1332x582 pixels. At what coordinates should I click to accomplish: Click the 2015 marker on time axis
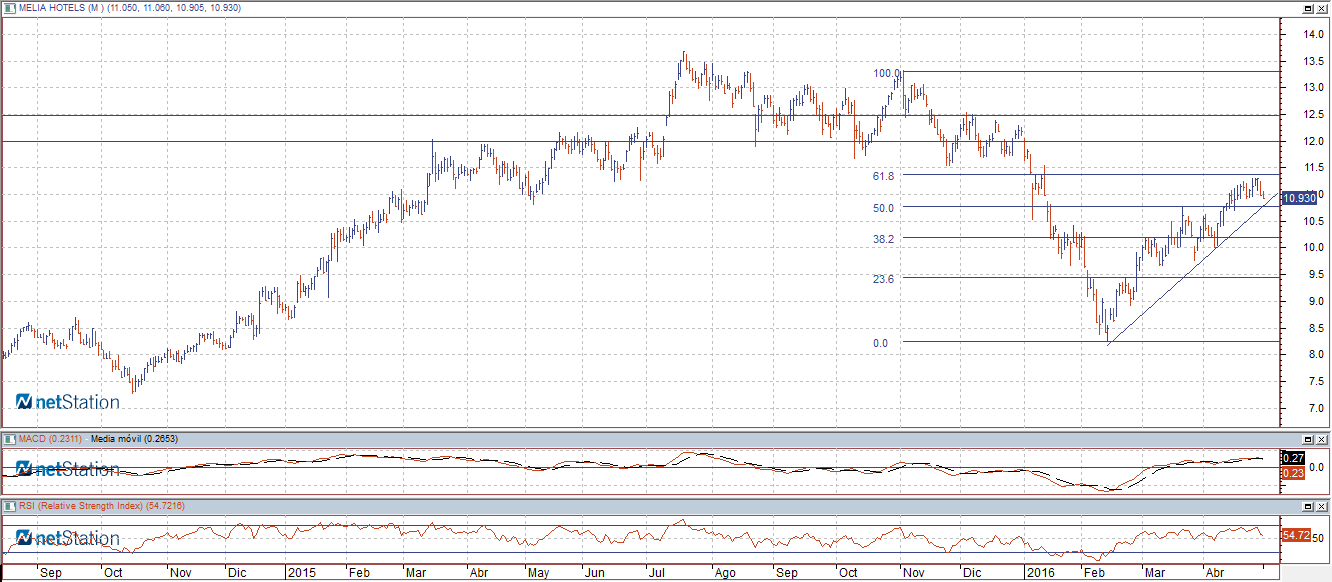(302, 574)
